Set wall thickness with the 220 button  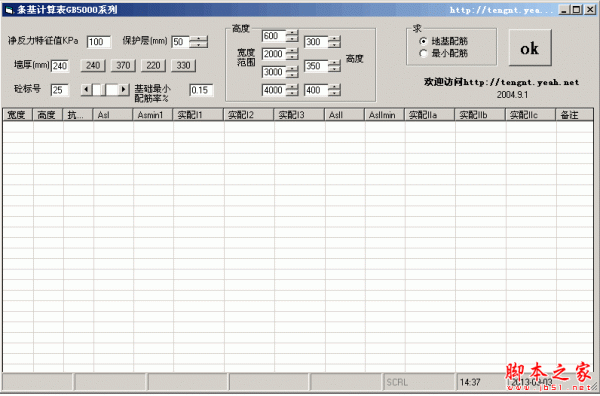tap(153, 65)
